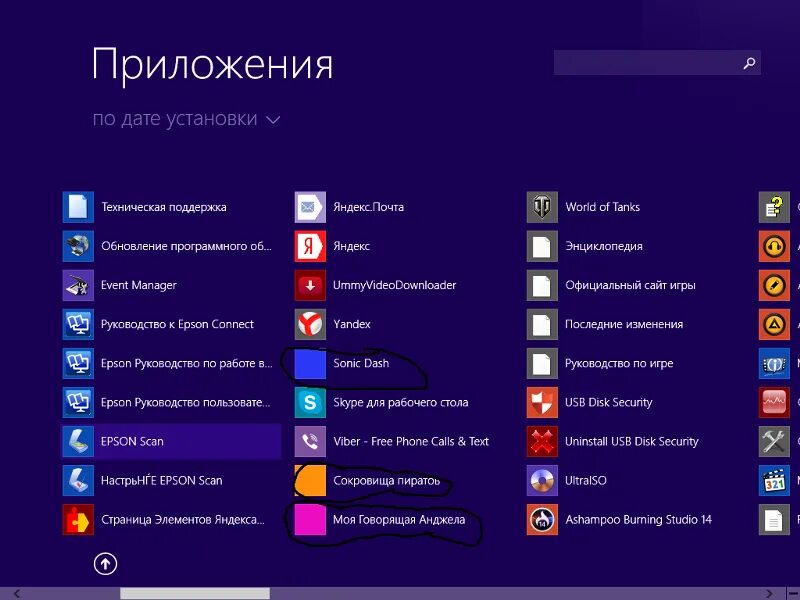This screenshot has height=600, width=800.
Task: Launch Ashampoo Burning Studio 14 icon
Action: tap(542, 519)
